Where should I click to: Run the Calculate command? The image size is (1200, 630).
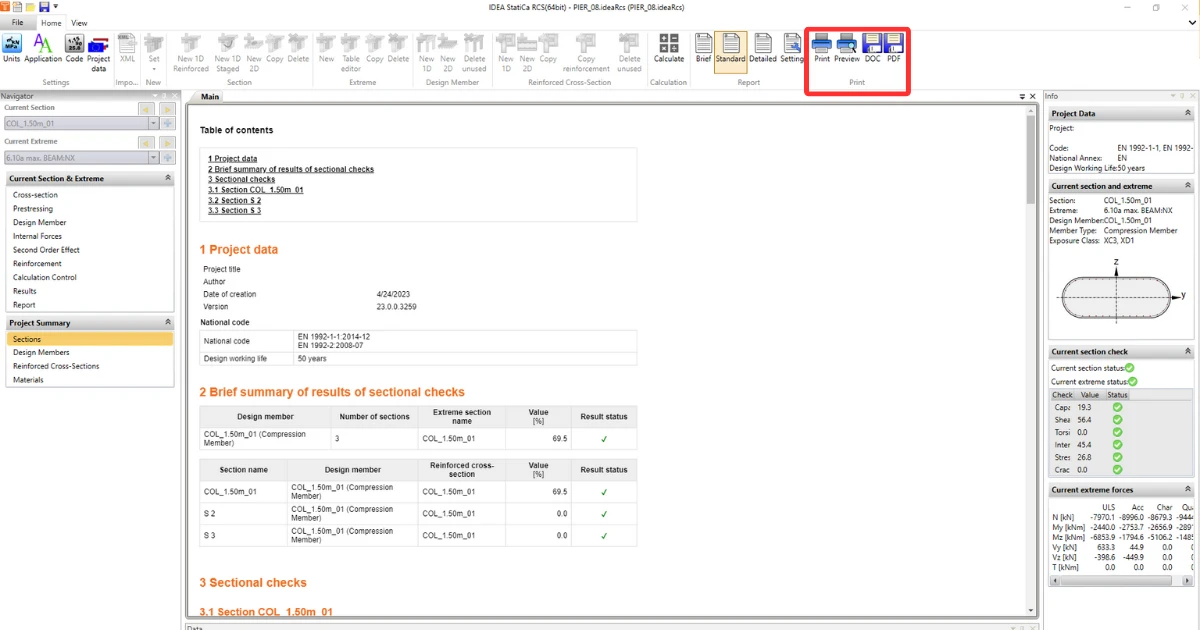point(669,47)
